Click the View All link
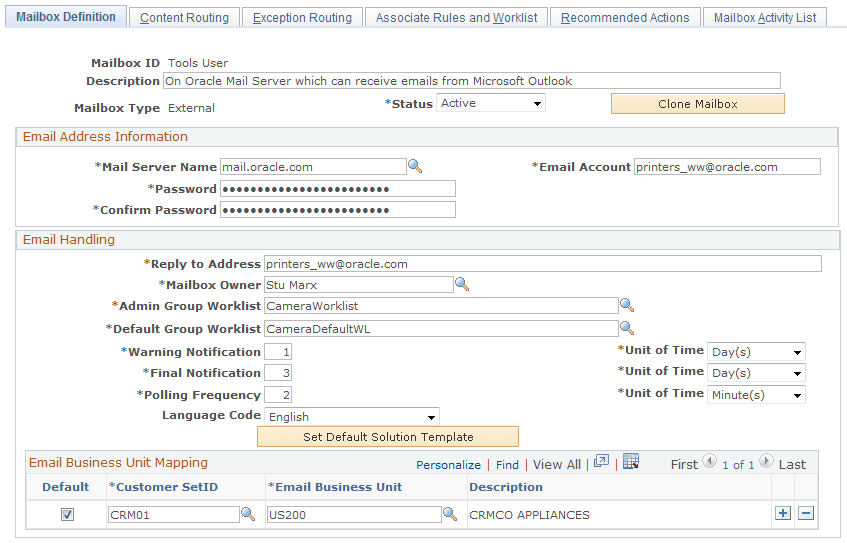The width and height of the screenshot is (847, 543). (557, 465)
